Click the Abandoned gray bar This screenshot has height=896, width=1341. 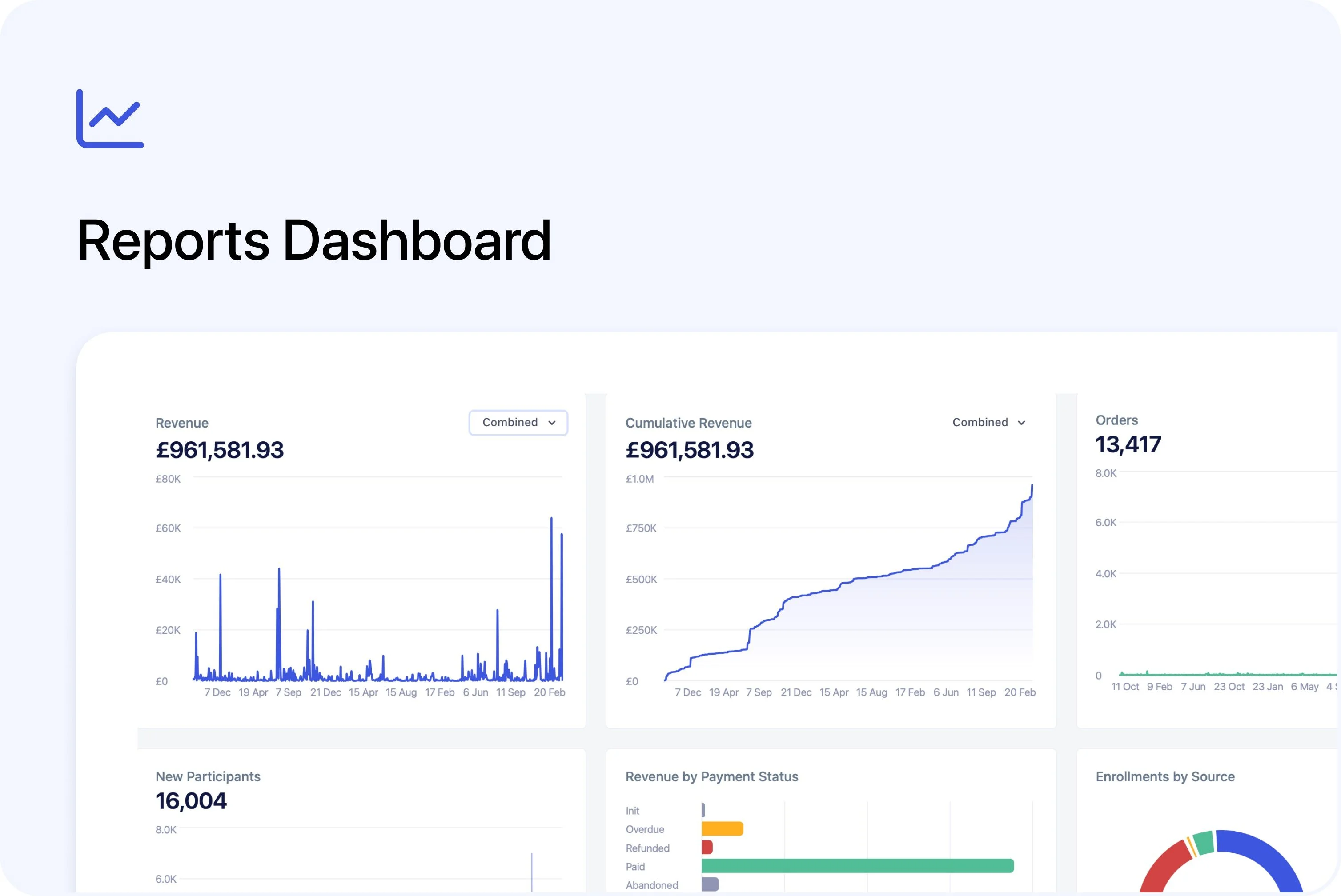pos(710,884)
